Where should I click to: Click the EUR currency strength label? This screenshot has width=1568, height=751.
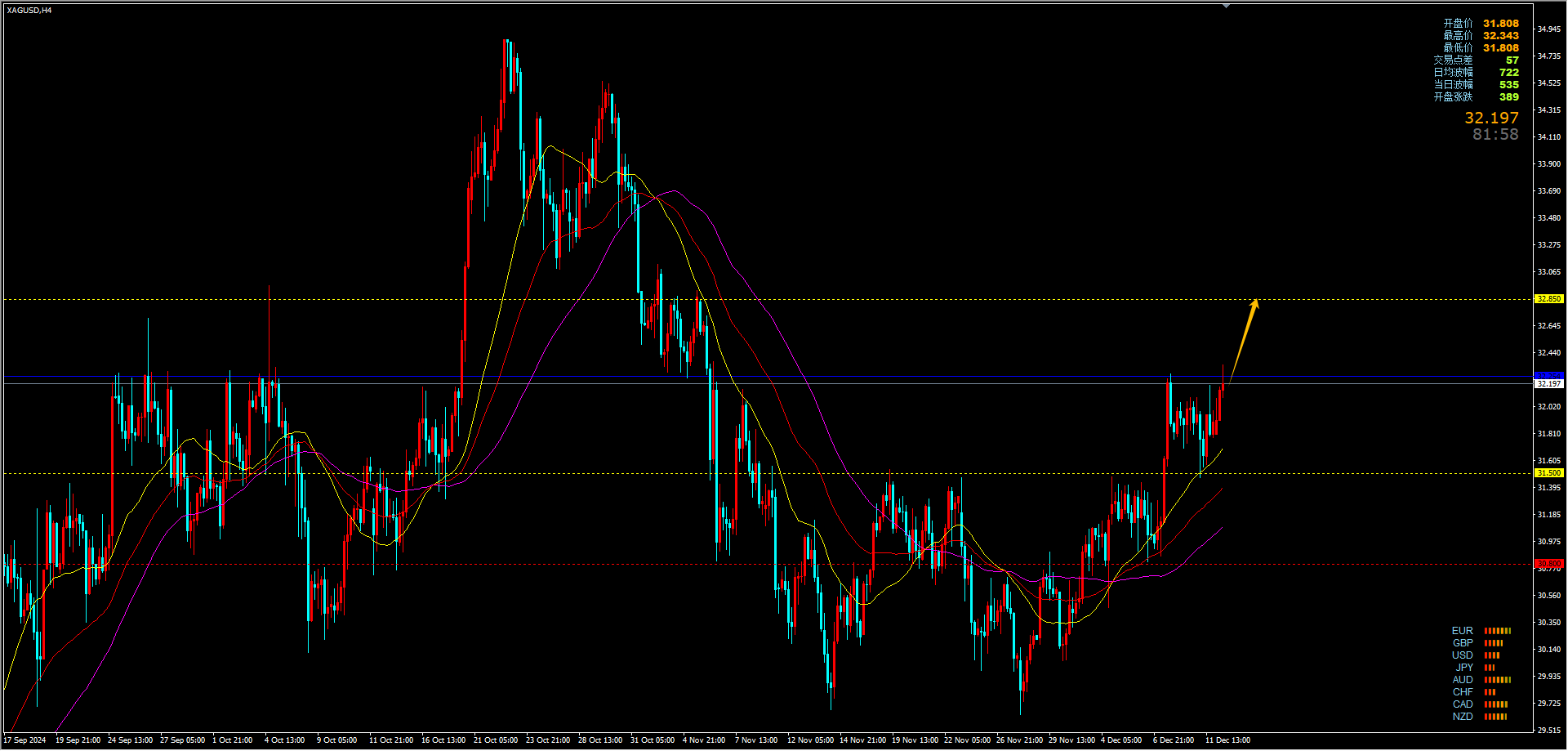coord(1463,631)
